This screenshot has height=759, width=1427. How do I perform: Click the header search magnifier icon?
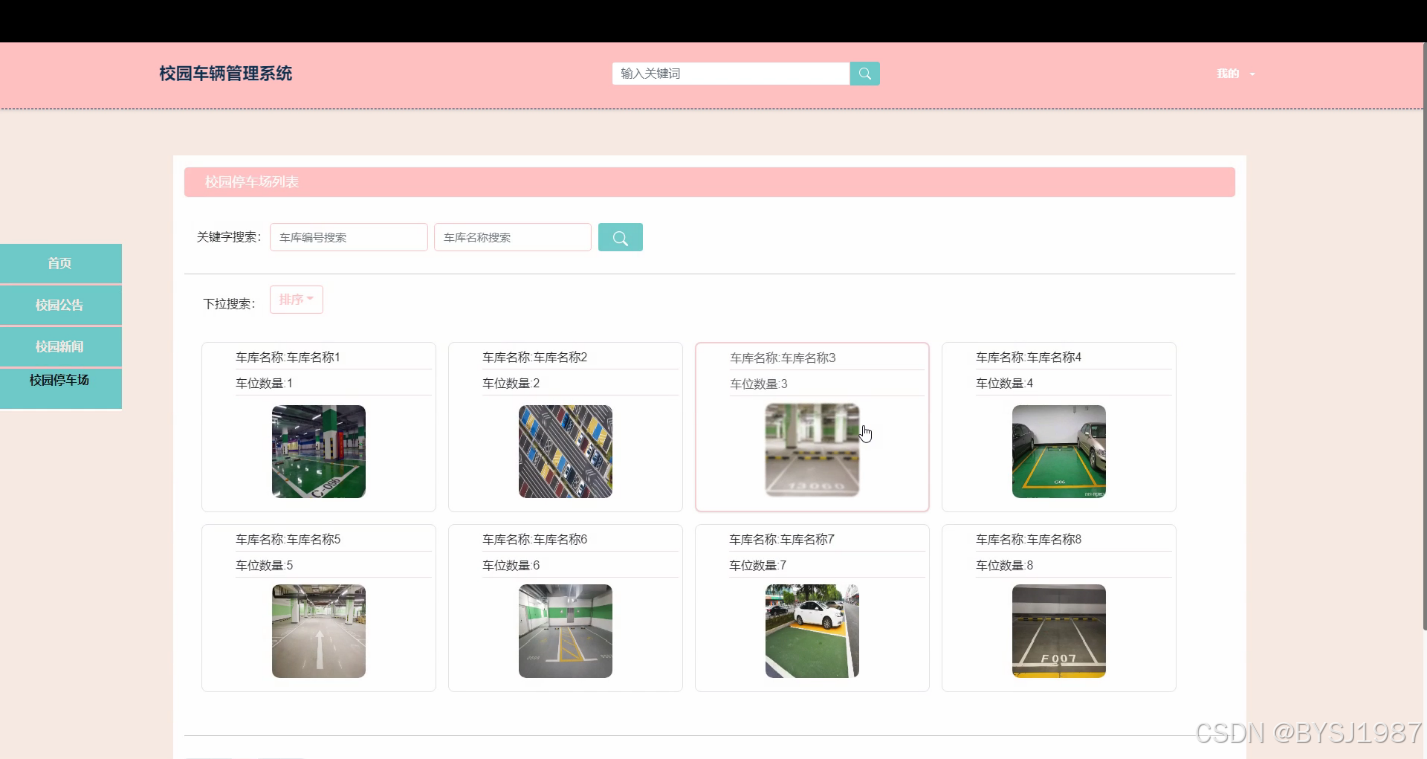(865, 73)
